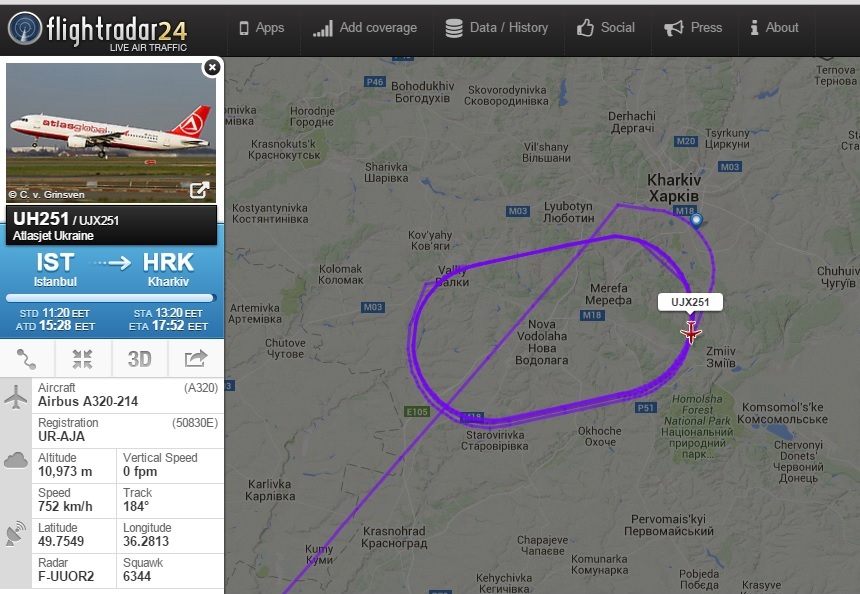This screenshot has height=594, width=860.
Task: Open the Social menu
Action: (606, 28)
